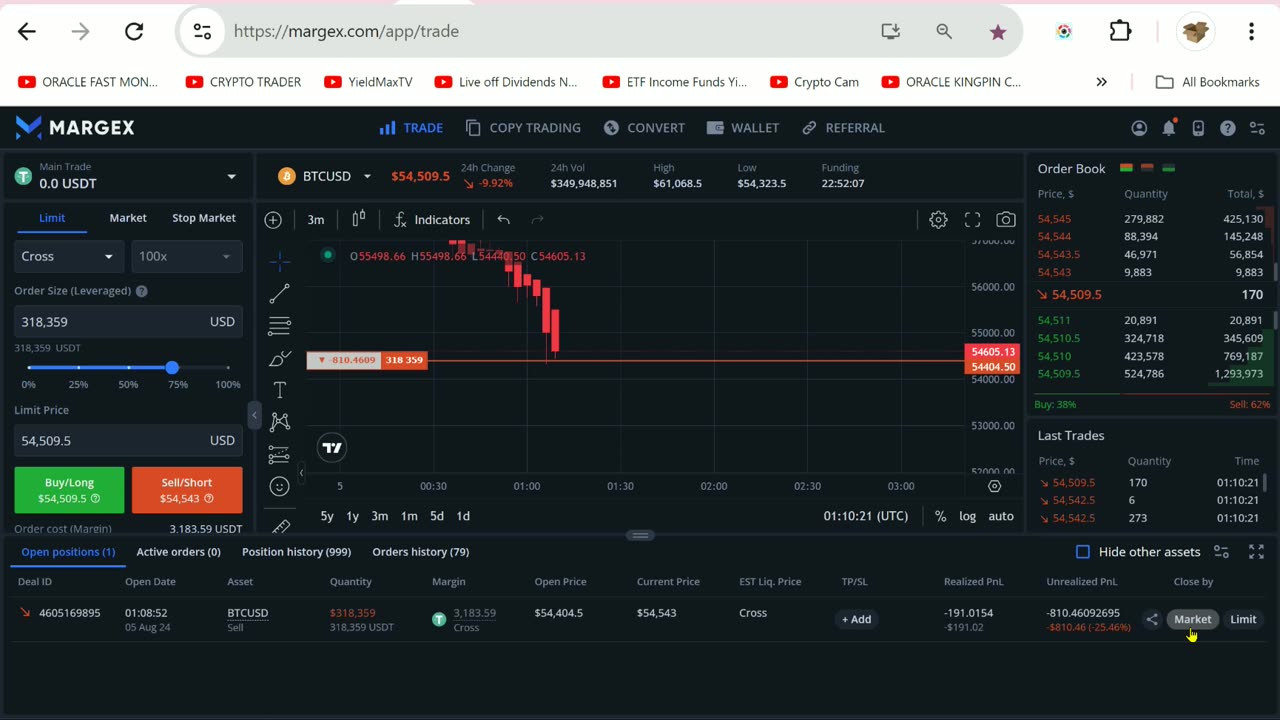This screenshot has height=720, width=1280.
Task: Select the text annotation tool
Action: [280, 390]
